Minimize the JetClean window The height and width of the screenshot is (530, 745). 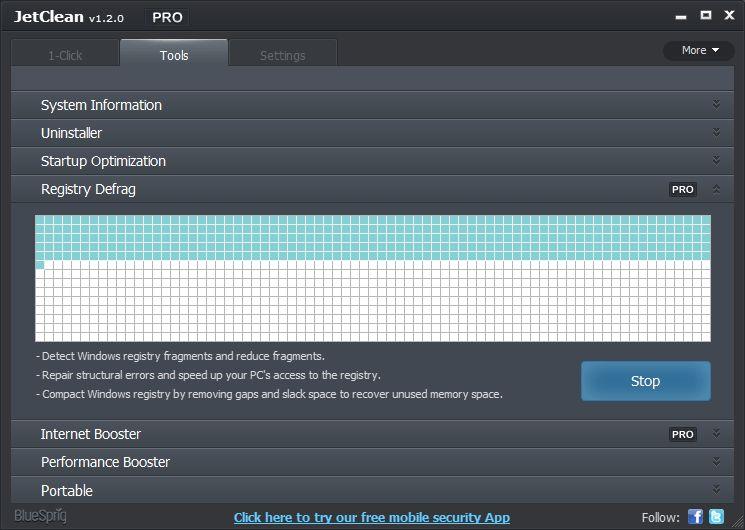pyautogui.click(x=681, y=16)
